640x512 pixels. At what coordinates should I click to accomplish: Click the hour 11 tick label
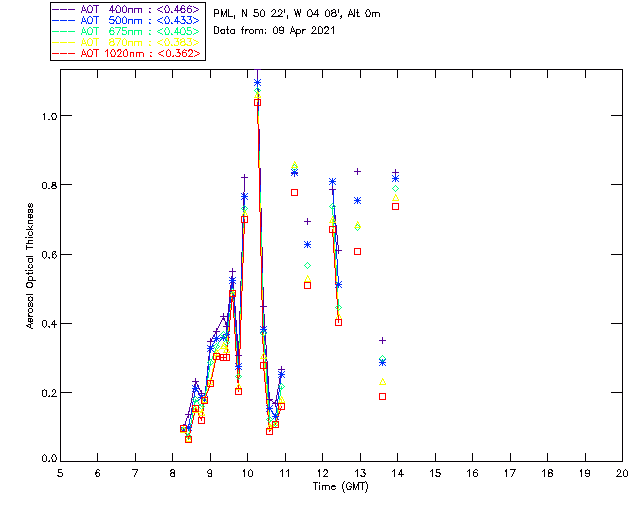coord(285,473)
